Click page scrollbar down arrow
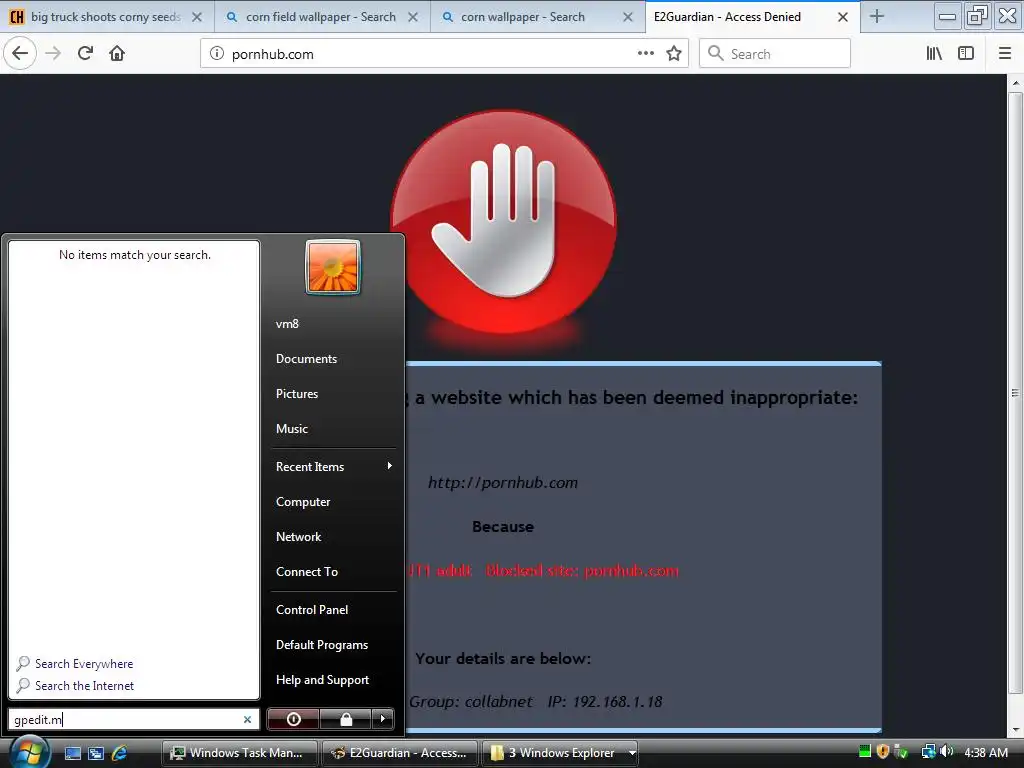 click(1016, 729)
